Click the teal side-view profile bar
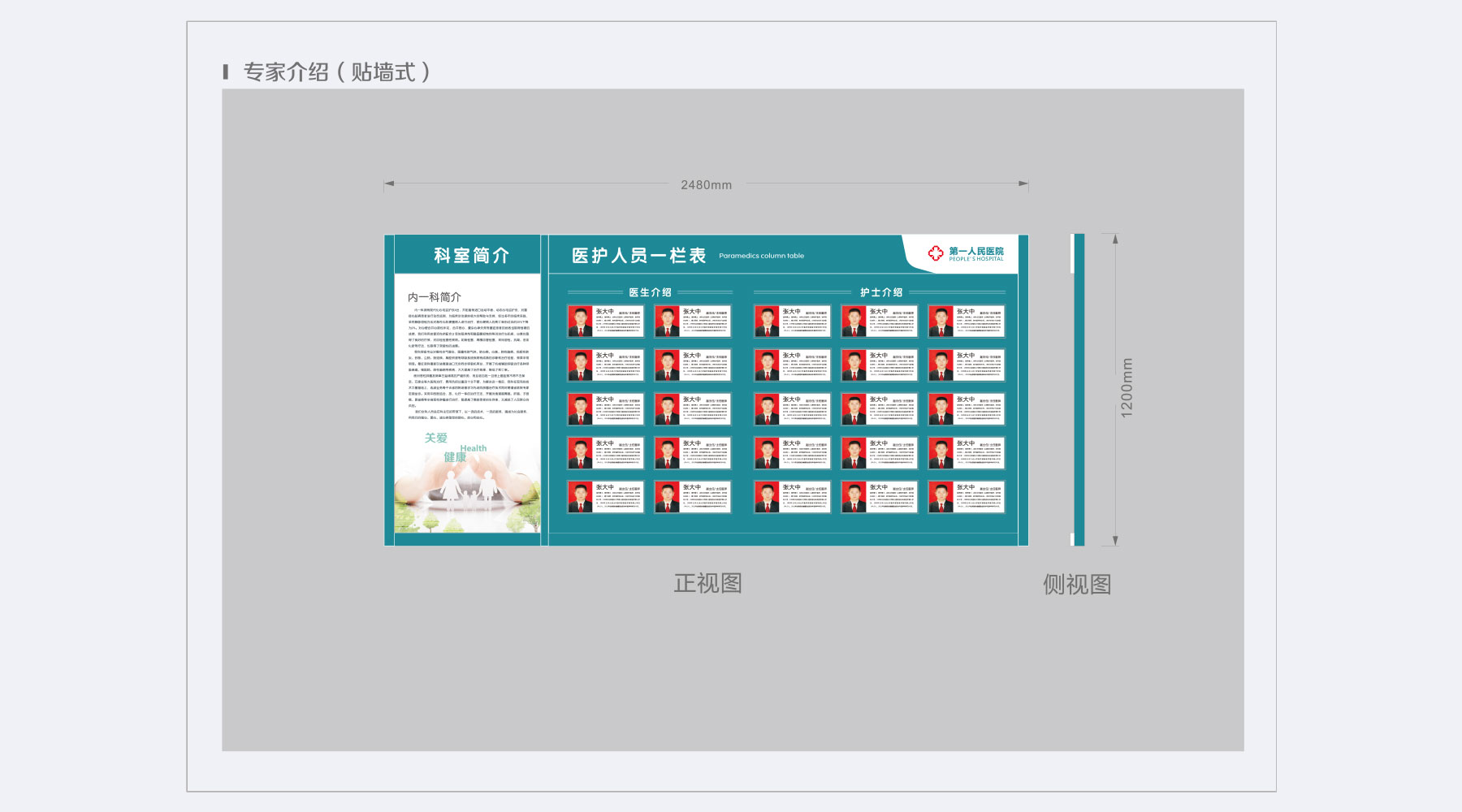 point(1079,390)
